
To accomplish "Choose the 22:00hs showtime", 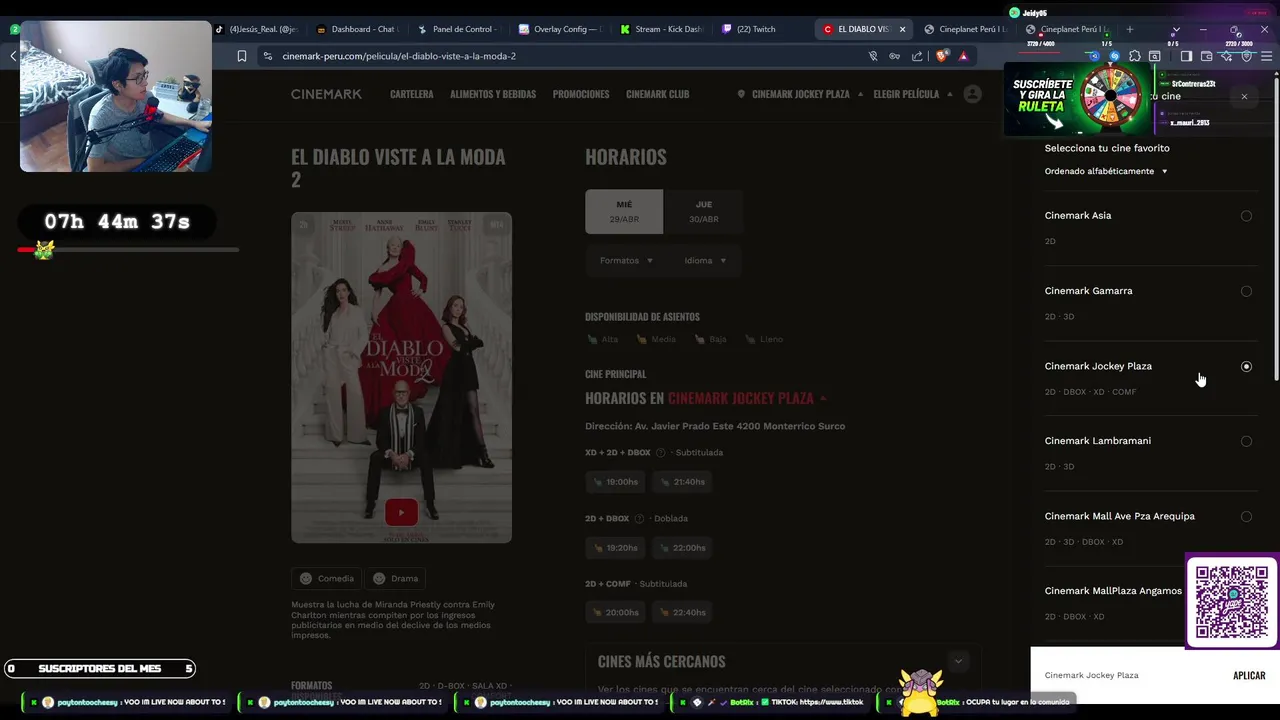I will 682,548.
